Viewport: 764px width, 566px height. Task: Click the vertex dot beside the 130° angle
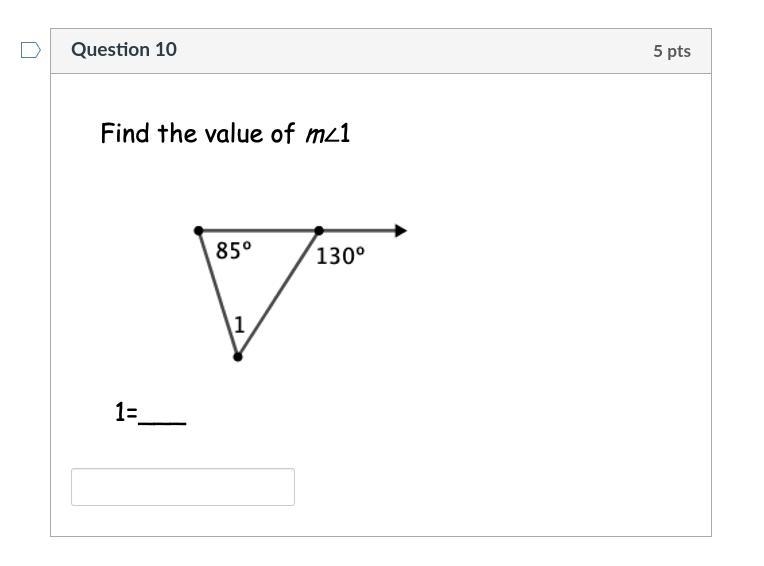(319, 230)
